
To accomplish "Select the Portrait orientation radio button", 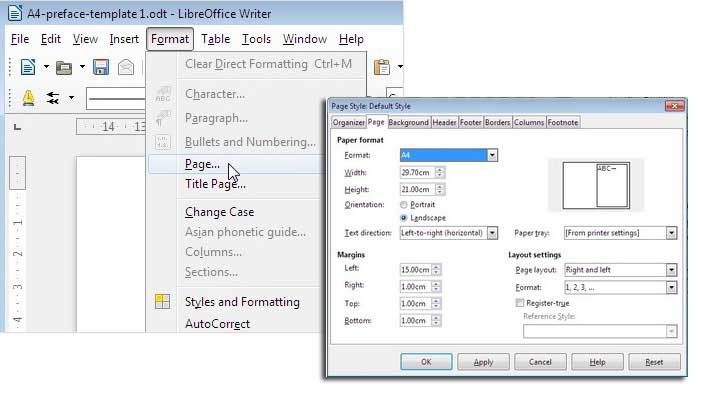I will tap(403, 205).
